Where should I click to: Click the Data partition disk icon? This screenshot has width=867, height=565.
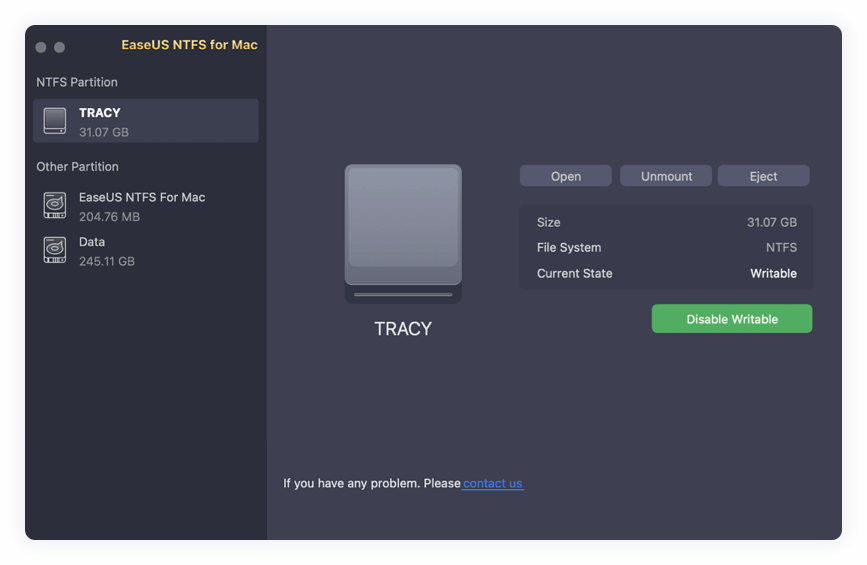(x=55, y=250)
